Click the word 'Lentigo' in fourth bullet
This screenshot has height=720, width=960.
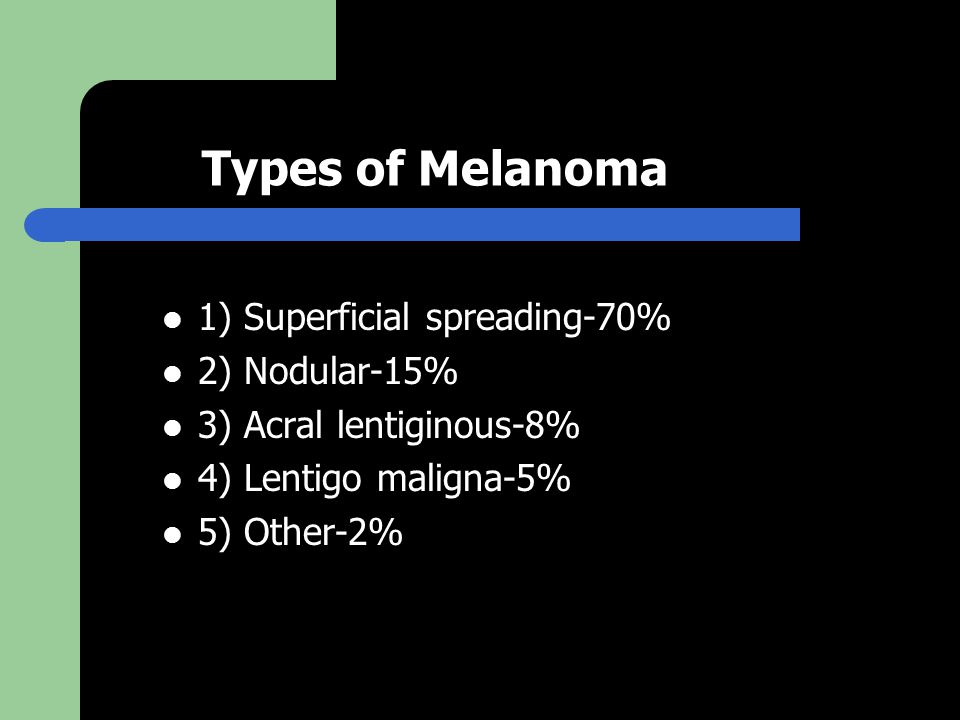click(x=302, y=479)
